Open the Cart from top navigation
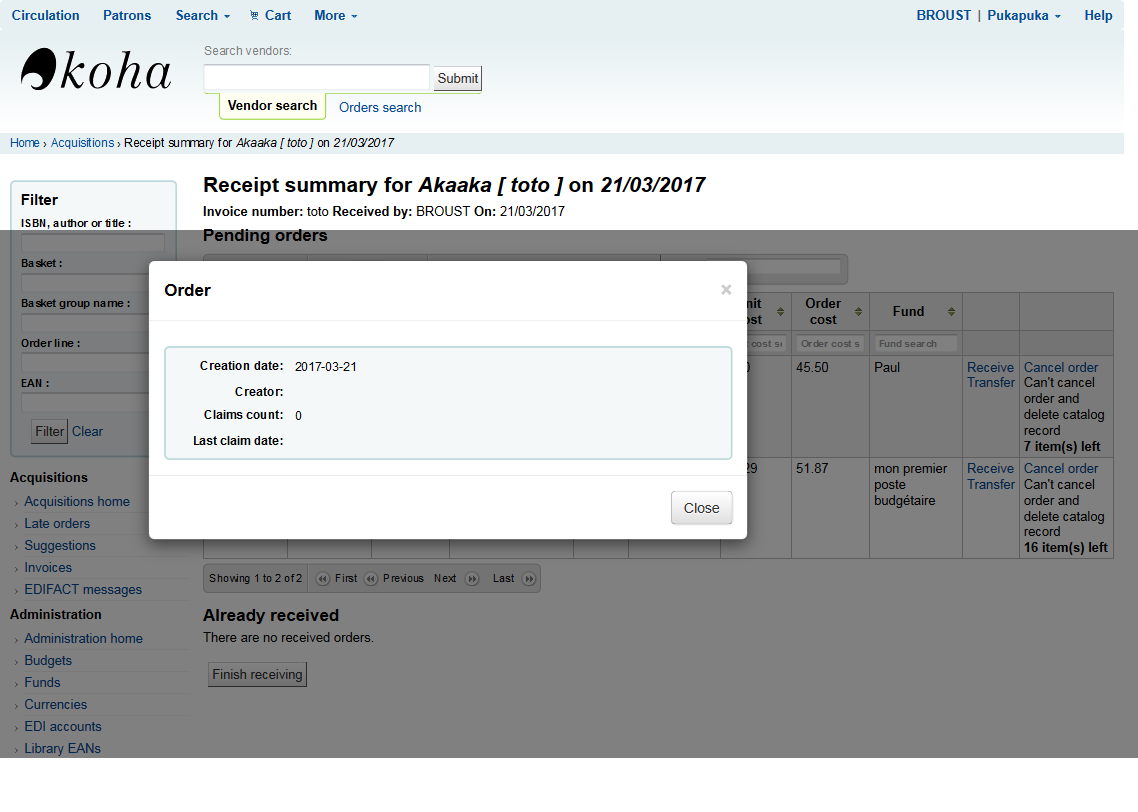 tap(270, 15)
